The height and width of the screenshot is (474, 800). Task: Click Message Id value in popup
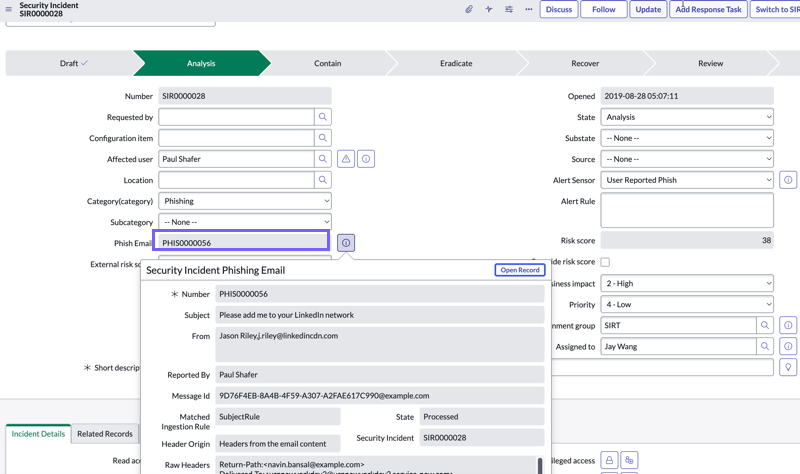pyautogui.click(x=380, y=395)
